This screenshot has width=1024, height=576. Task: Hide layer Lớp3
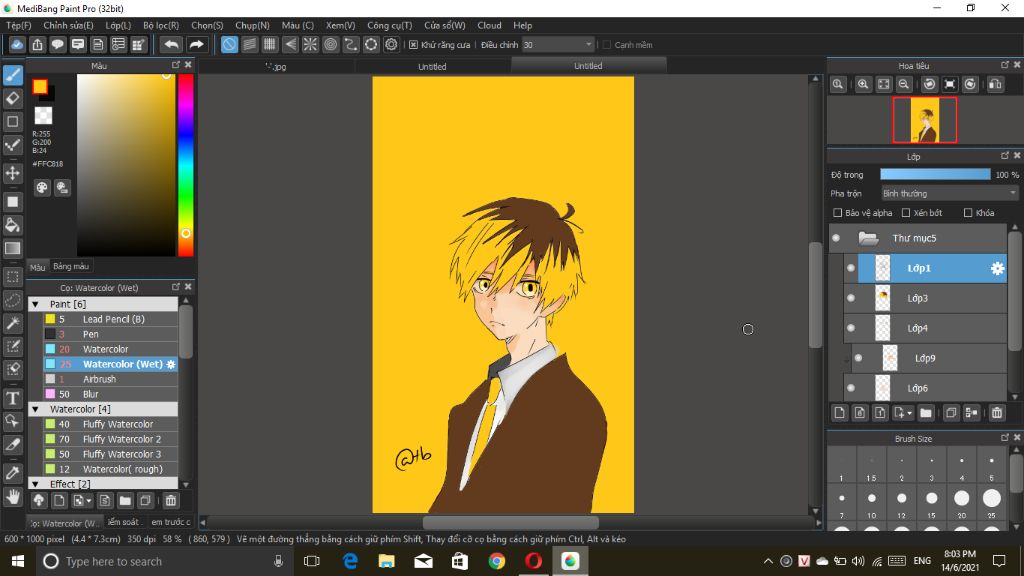point(850,298)
